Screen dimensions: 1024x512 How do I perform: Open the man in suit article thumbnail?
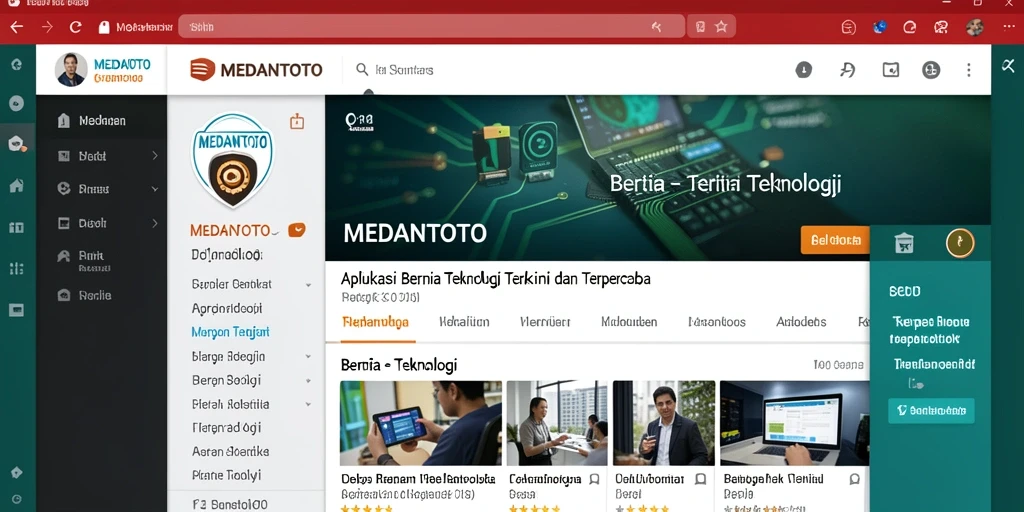tap(664, 423)
